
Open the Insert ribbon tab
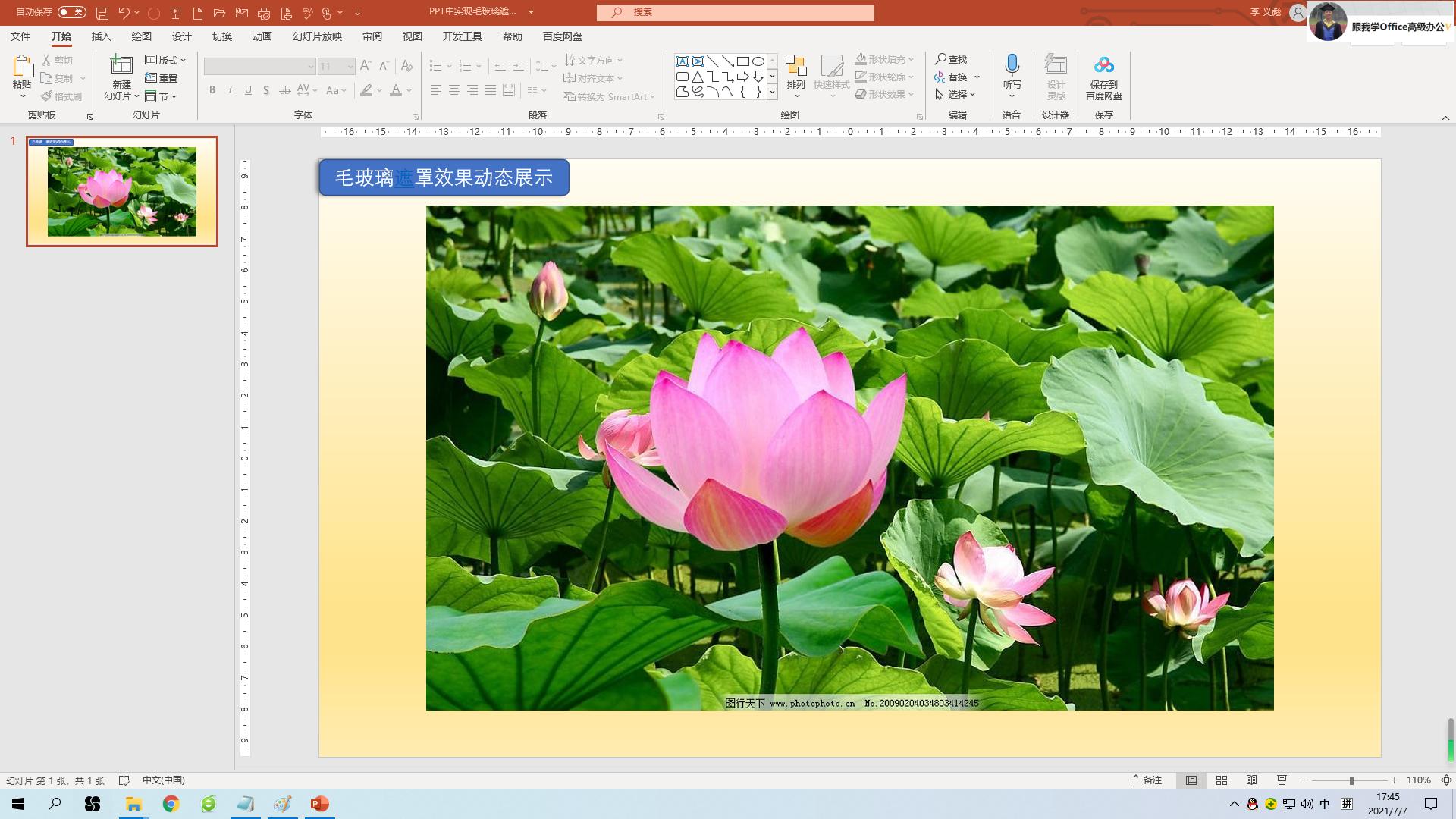click(101, 36)
